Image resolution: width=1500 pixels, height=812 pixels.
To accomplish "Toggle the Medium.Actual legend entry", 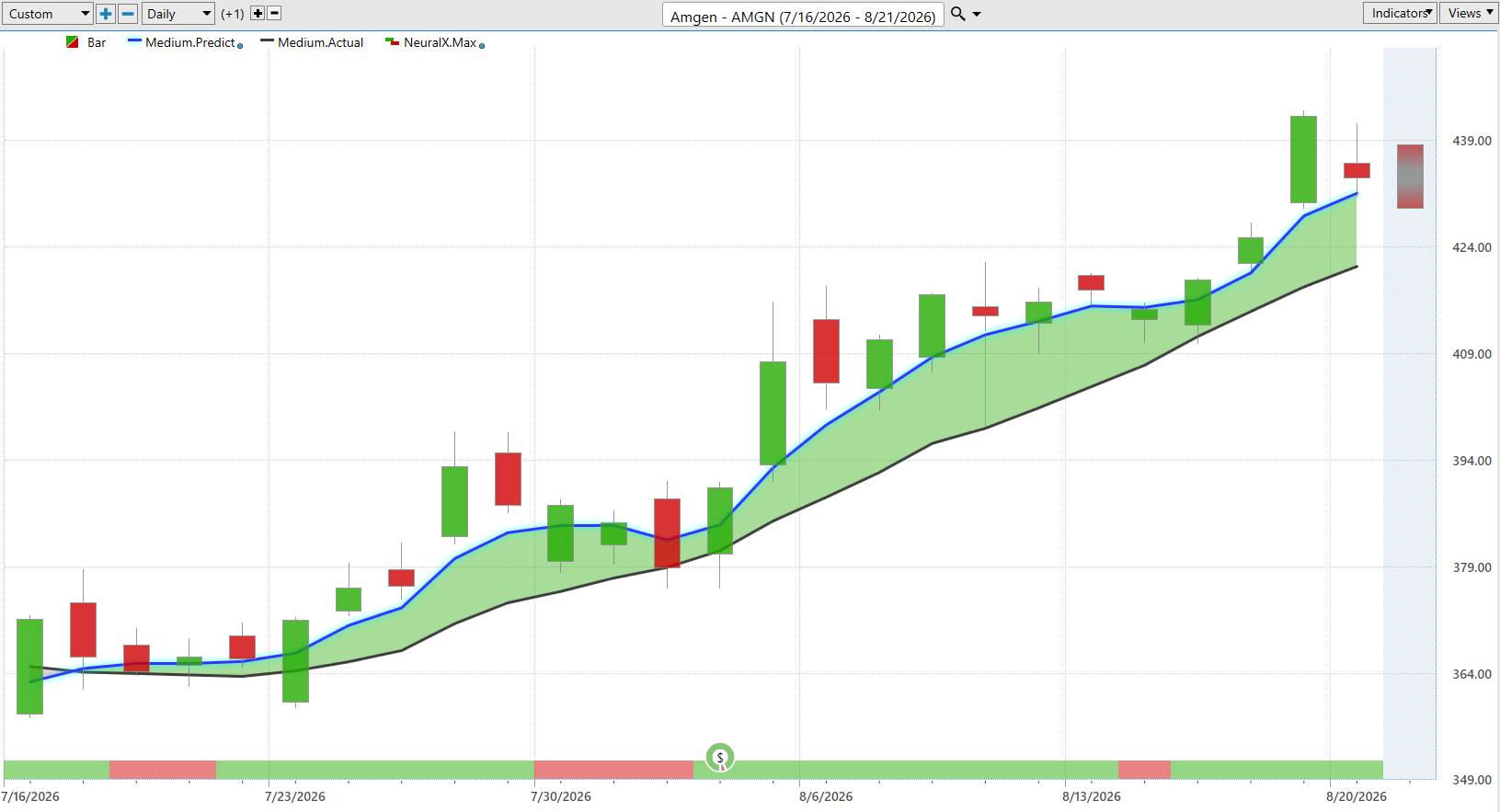I will pyautogui.click(x=312, y=42).
